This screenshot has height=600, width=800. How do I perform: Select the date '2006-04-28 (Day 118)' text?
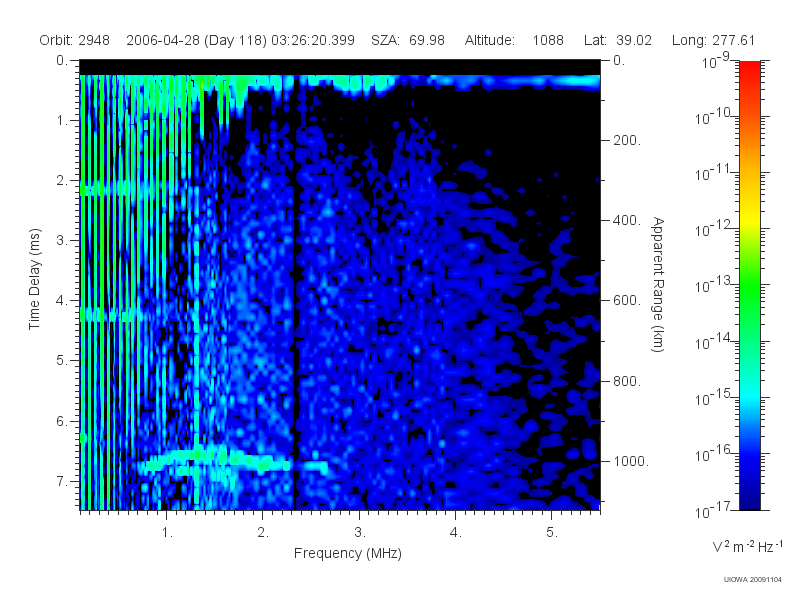click(196, 40)
